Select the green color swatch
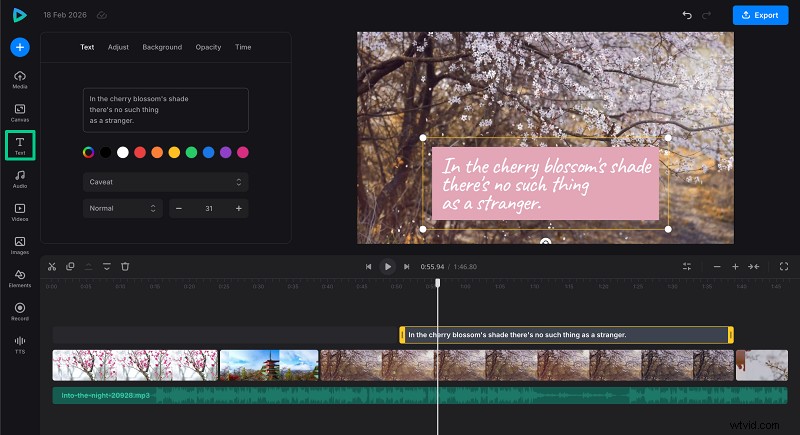This screenshot has width=800, height=435. coord(191,152)
